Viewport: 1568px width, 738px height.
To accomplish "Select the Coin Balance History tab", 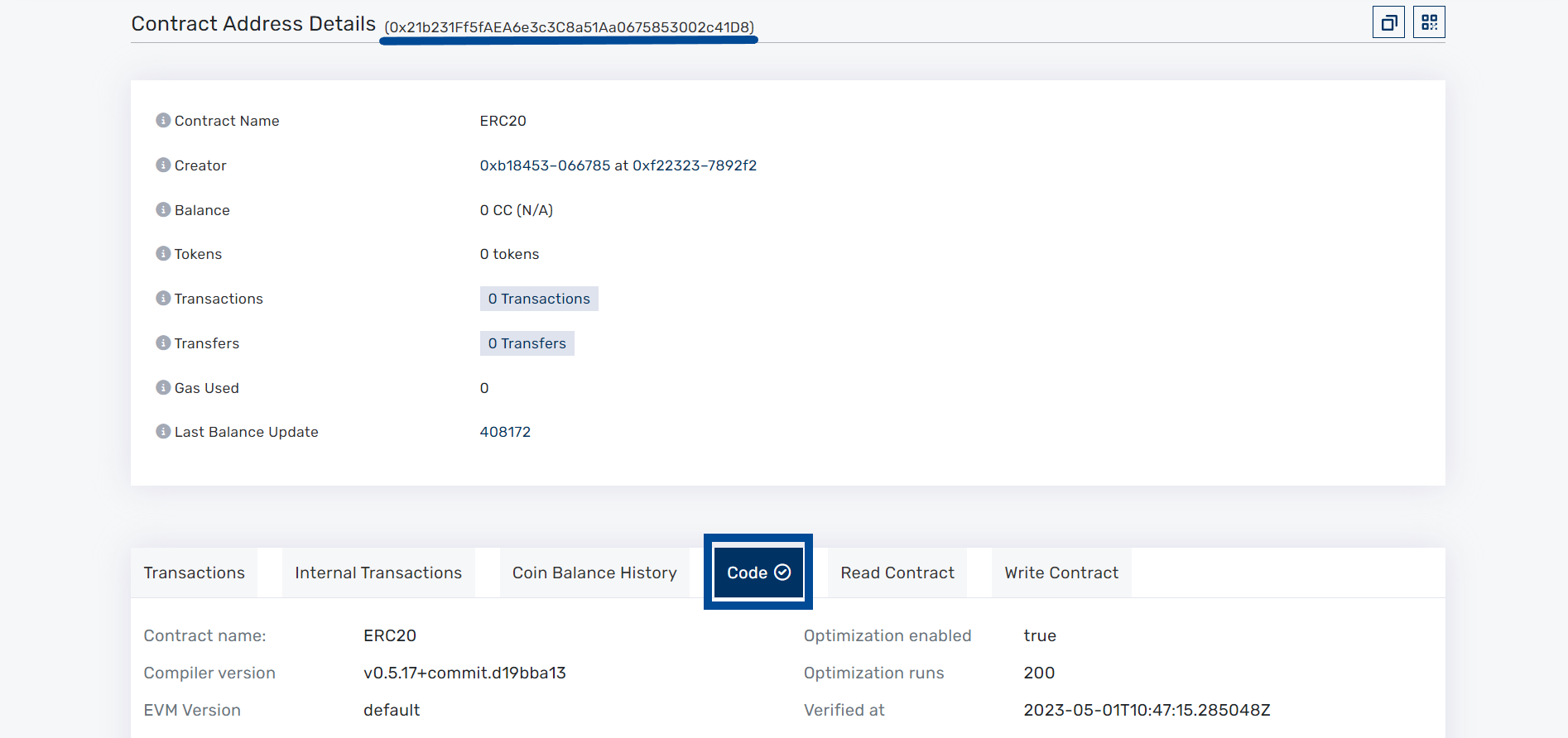I will 594,573.
